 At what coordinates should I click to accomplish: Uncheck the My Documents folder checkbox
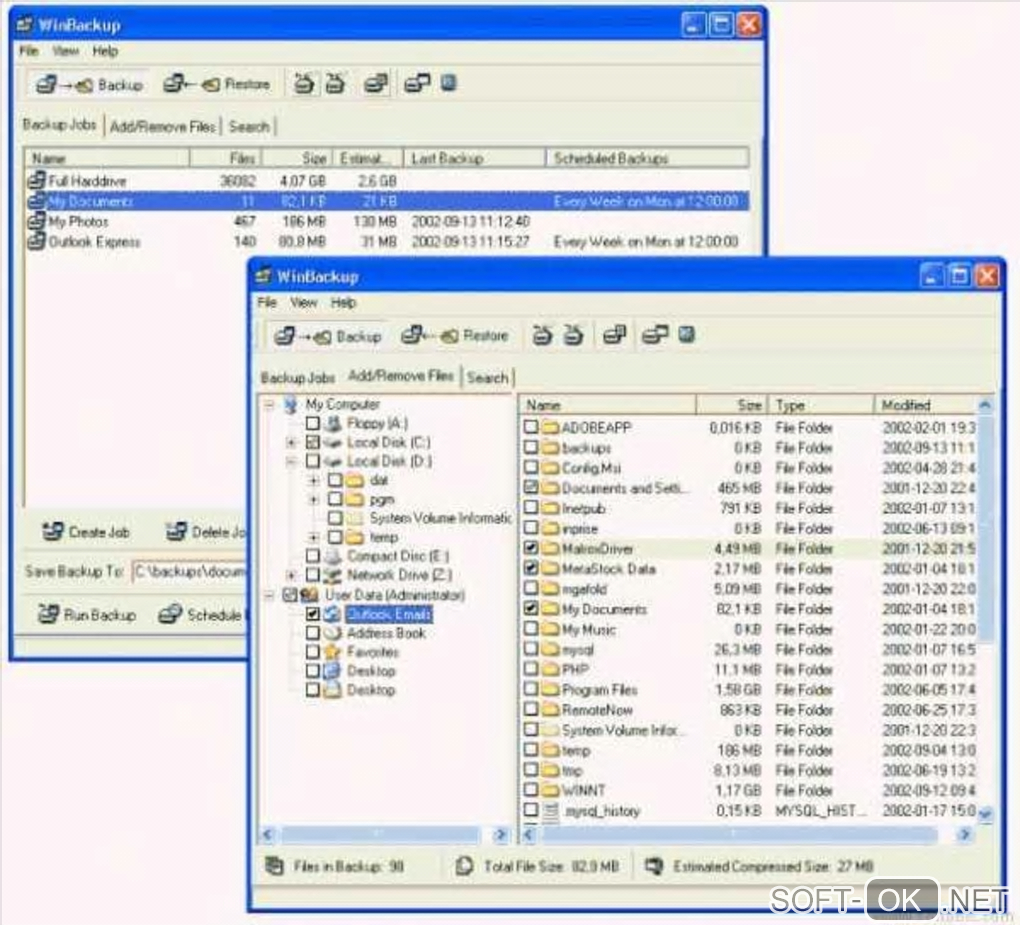click(531, 609)
